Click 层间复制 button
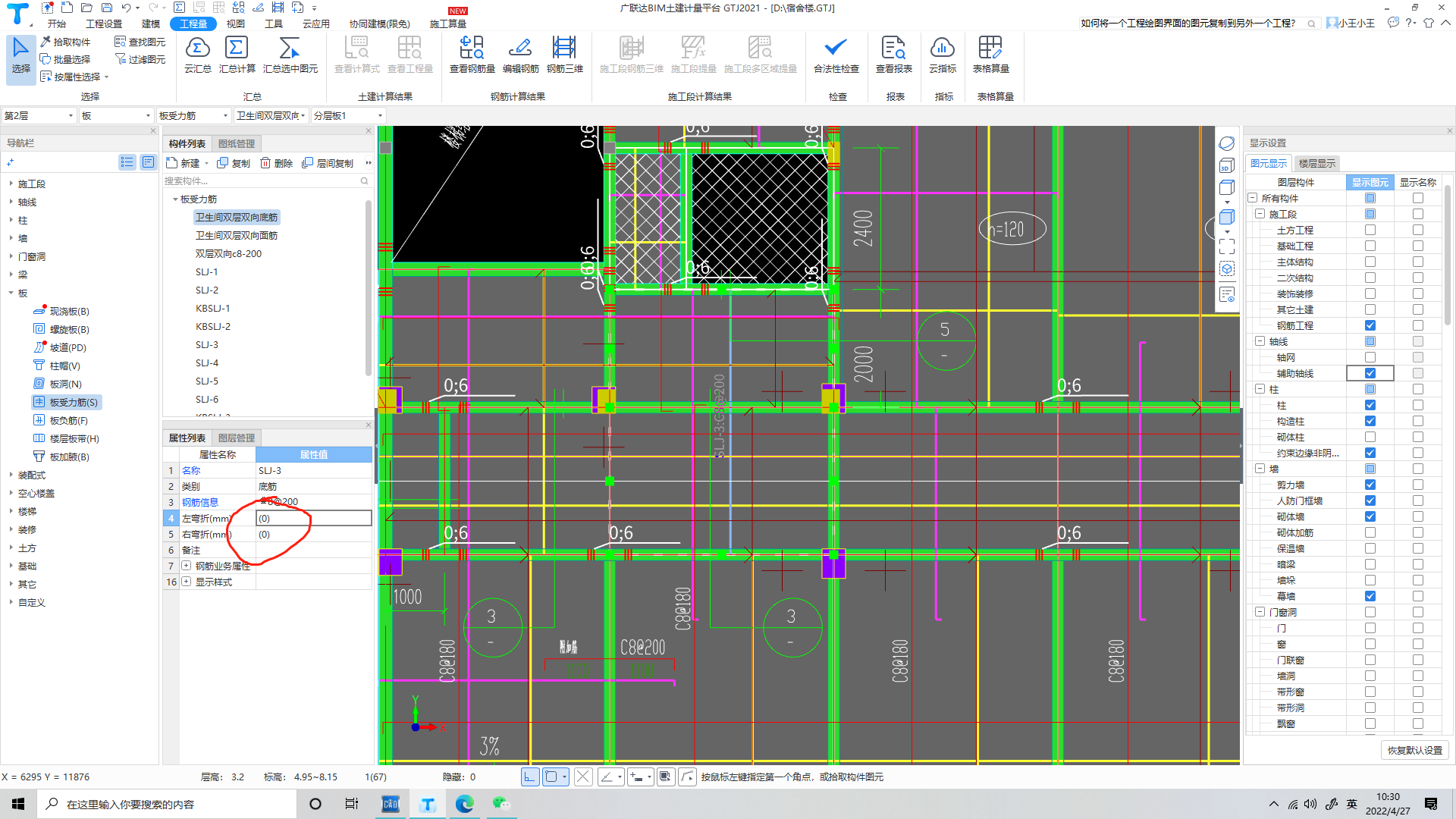 328,163
